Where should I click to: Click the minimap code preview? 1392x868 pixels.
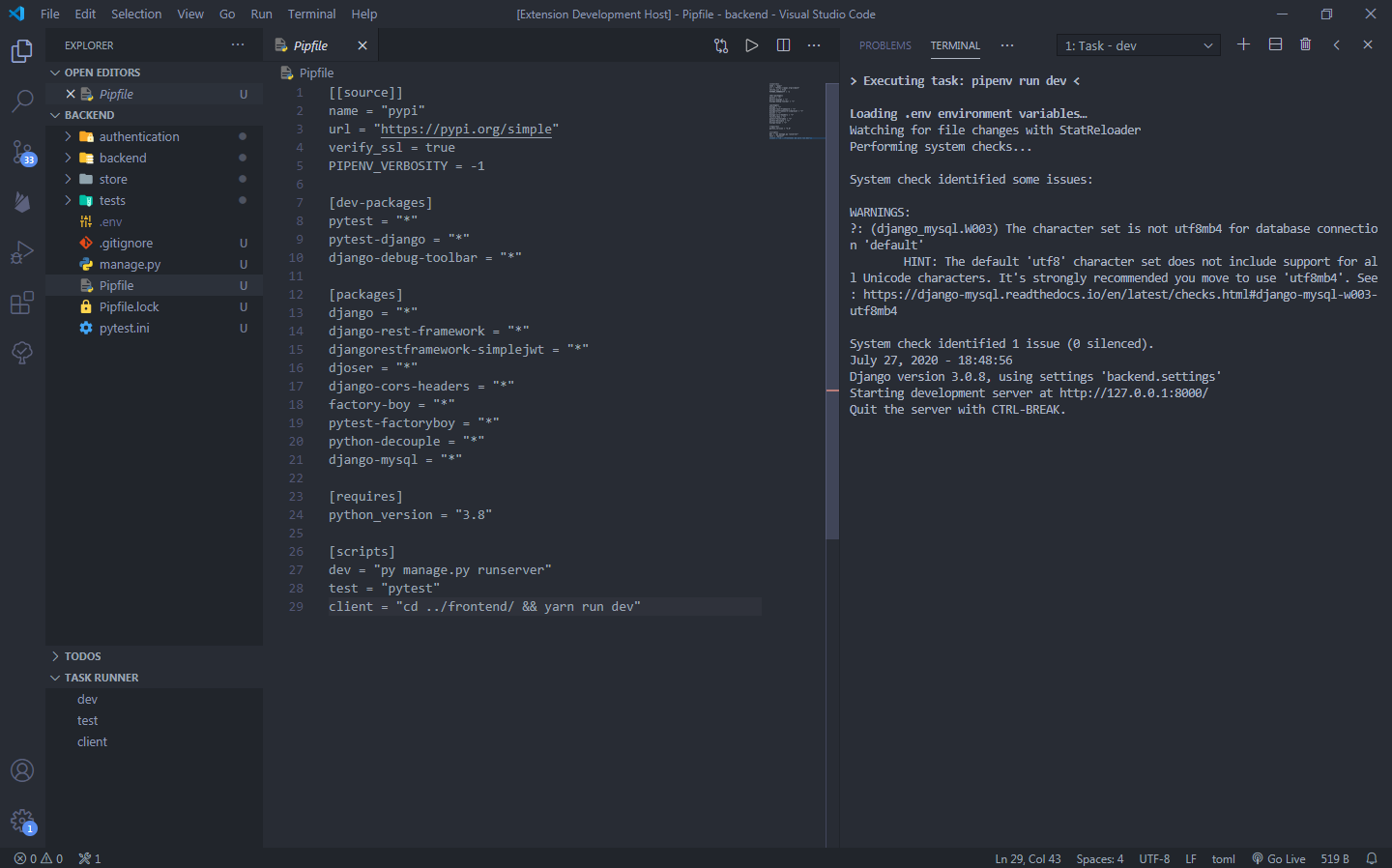pos(797,111)
